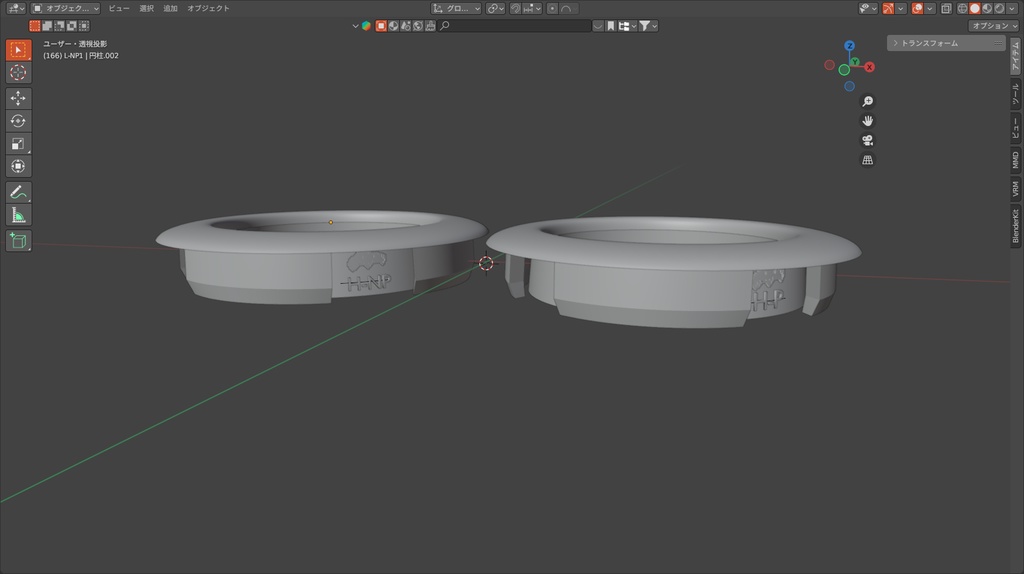Screen dimensions: 1024x574
Task: Select the Rotate tool
Action: click(18, 121)
